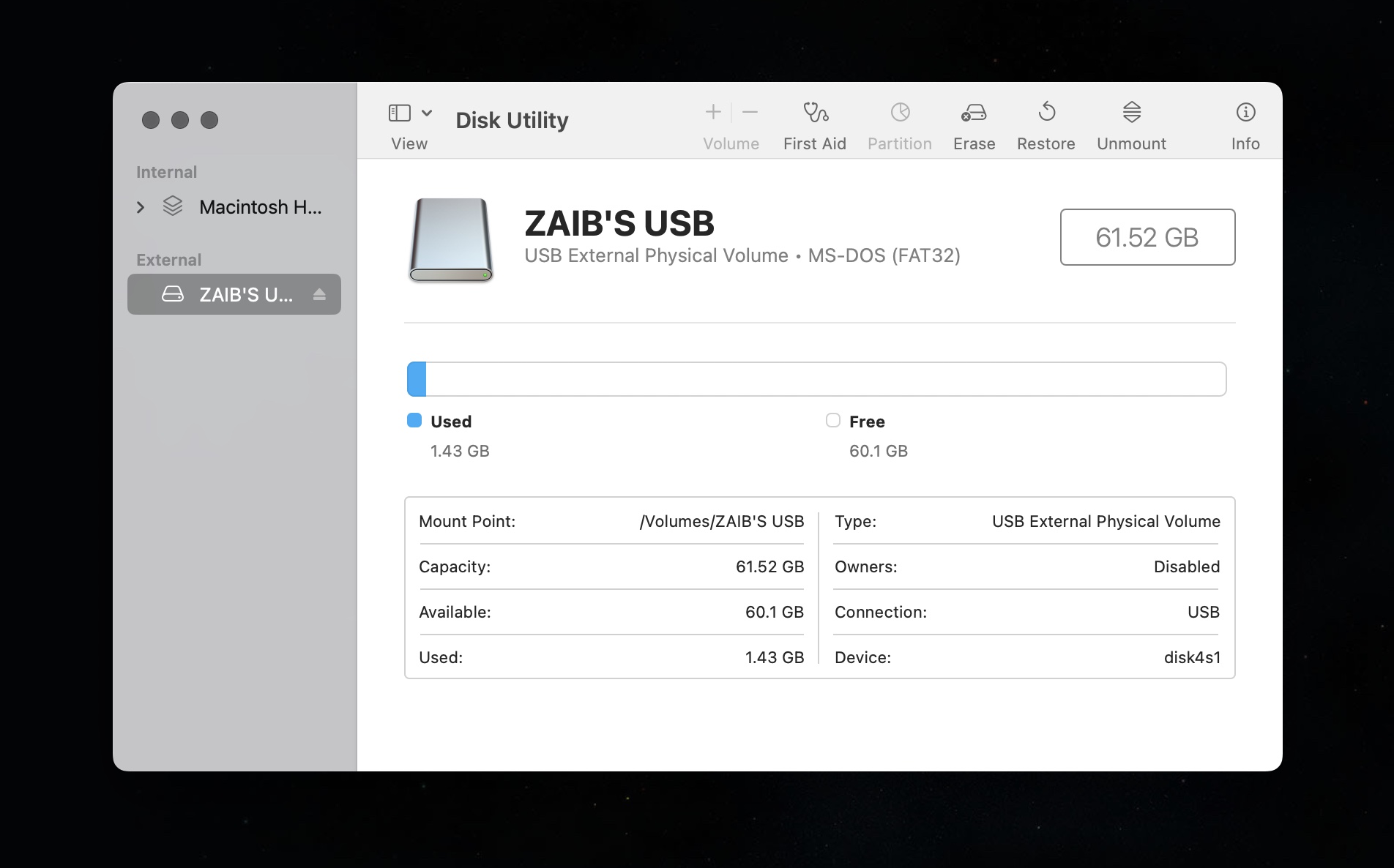The image size is (1394, 868).
Task: Click the blue used portion of storage bar
Action: pyautogui.click(x=417, y=379)
